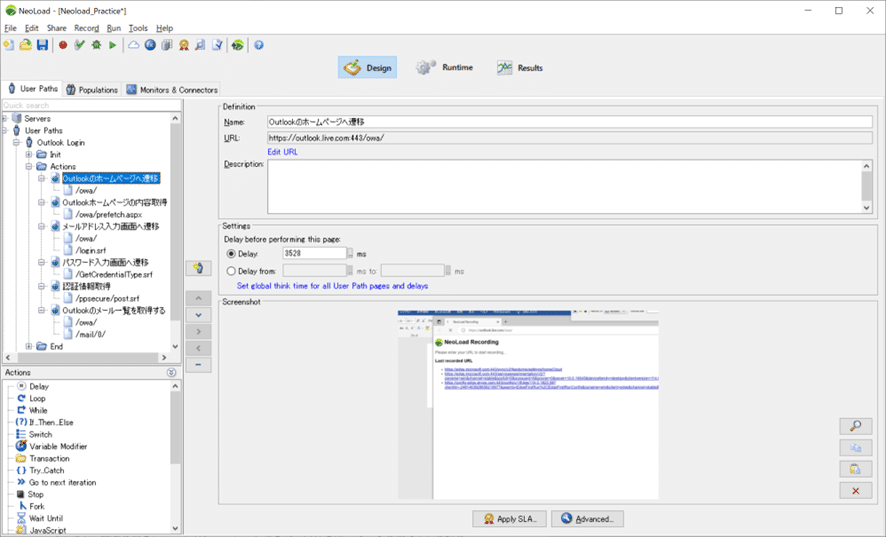The height and width of the screenshot is (537, 886).
Task: Open the Runtime section
Action: (x=445, y=67)
